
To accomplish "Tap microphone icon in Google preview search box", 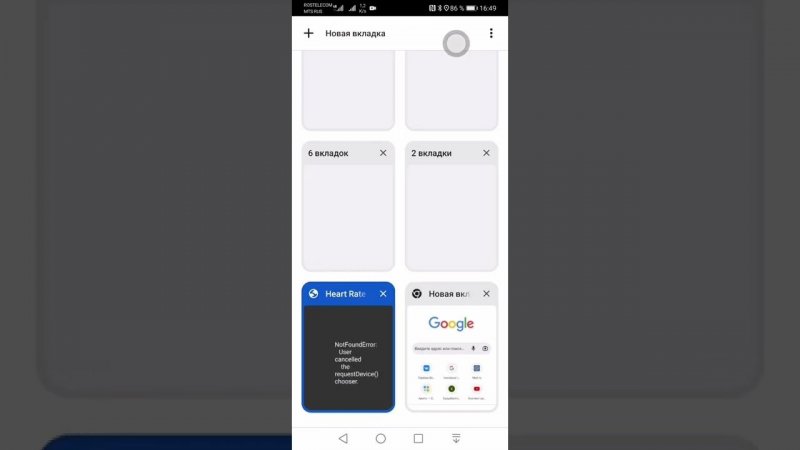I will (473, 348).
